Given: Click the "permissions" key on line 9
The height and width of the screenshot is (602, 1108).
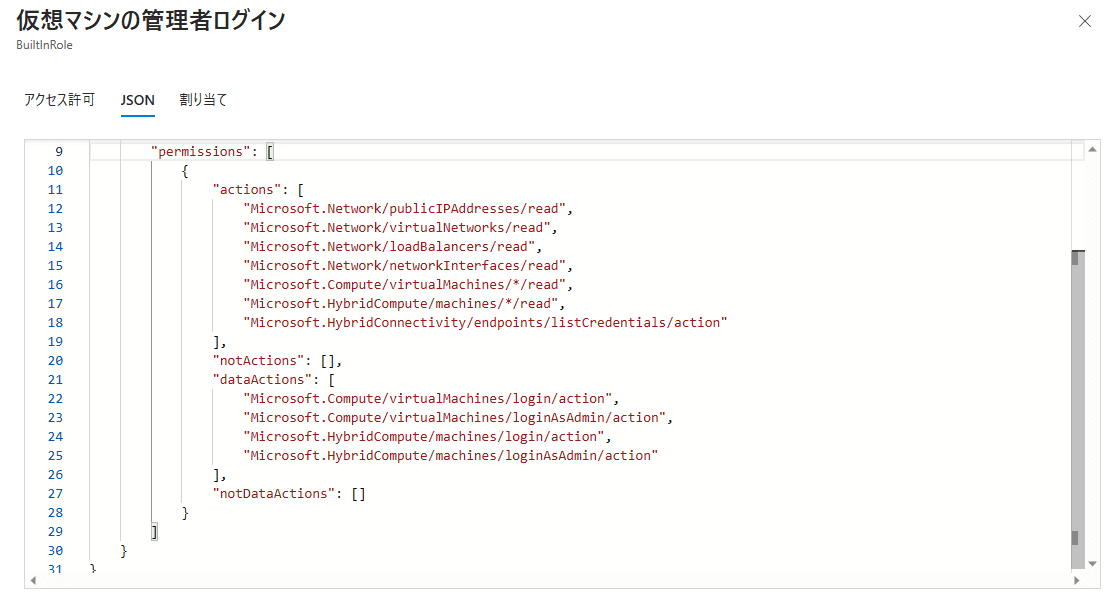Looking at the screenshot, I should pos(201,151).
